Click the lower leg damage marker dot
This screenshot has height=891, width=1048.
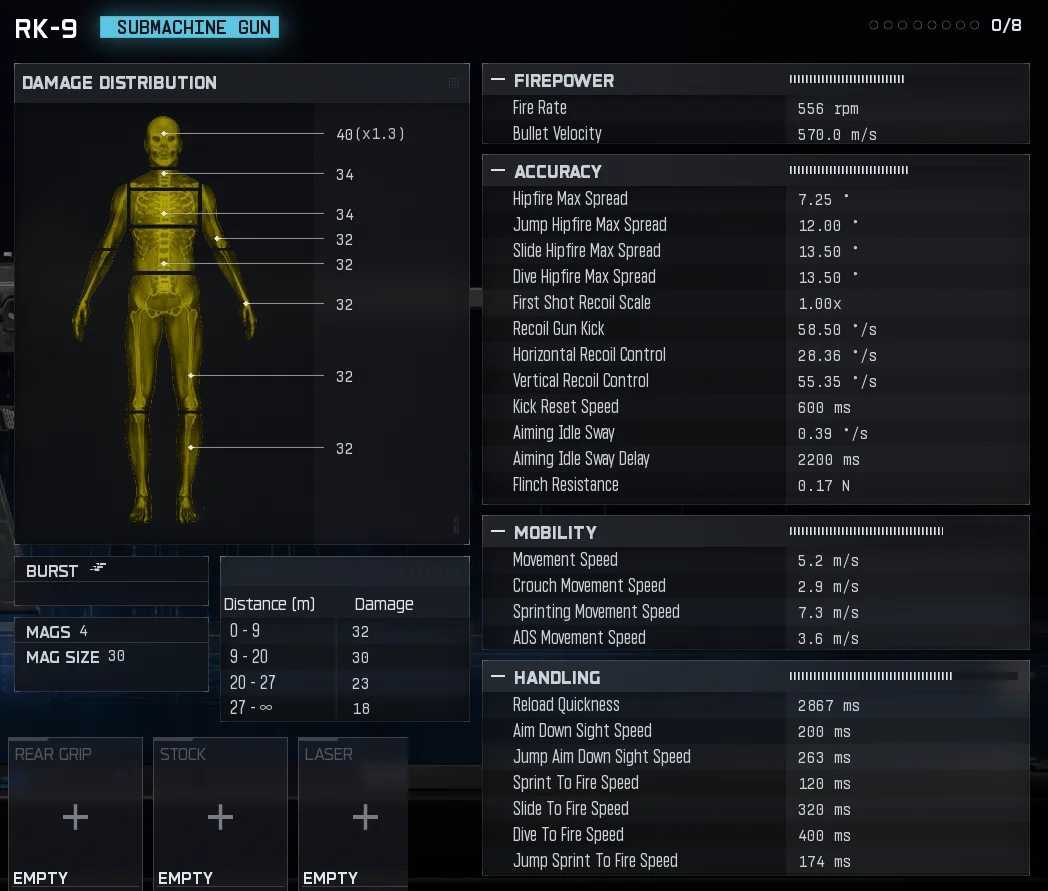point(190,448)
